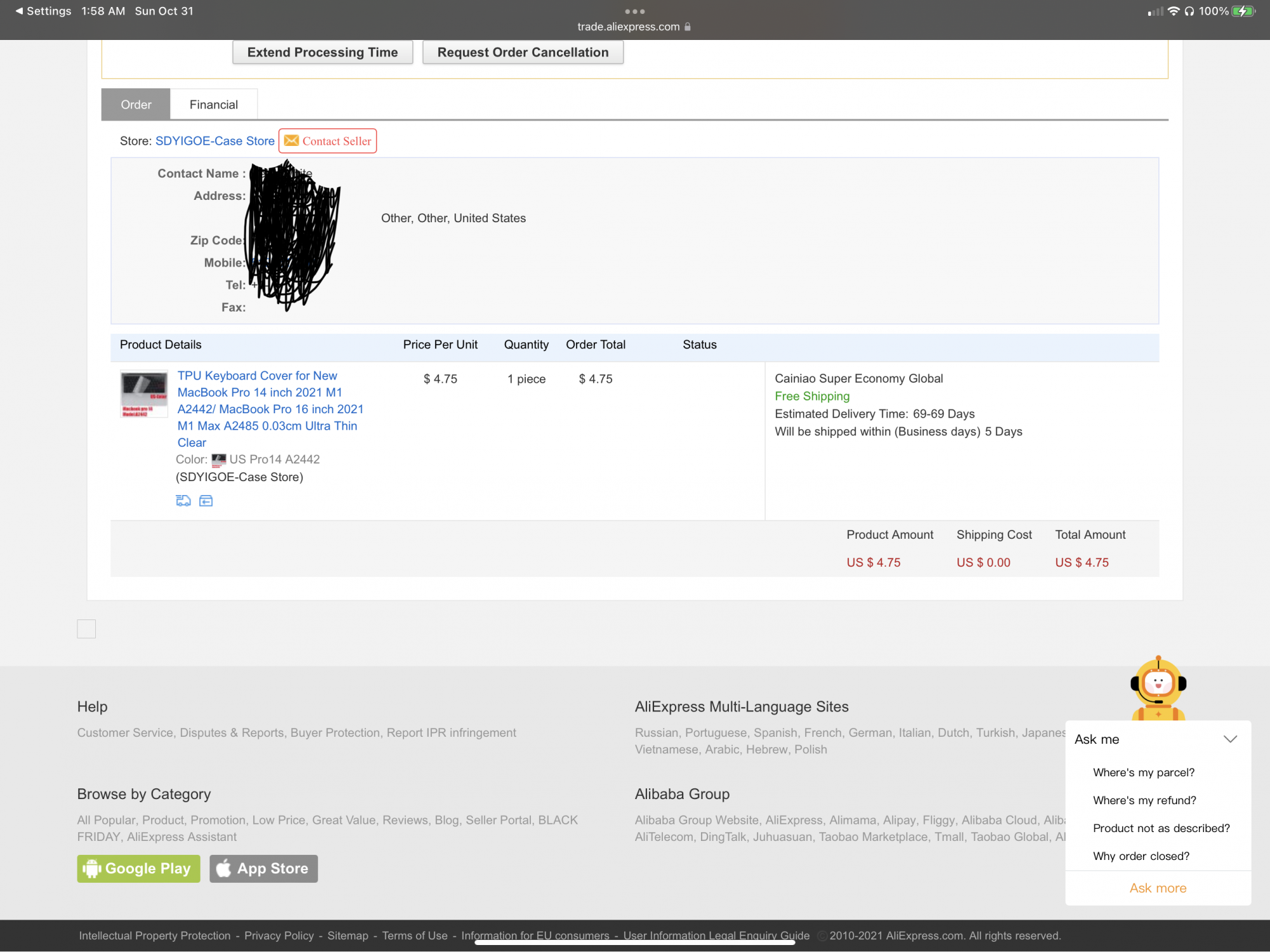
Task: Click the empty square box below order
Action: click(x=86, y=629)
